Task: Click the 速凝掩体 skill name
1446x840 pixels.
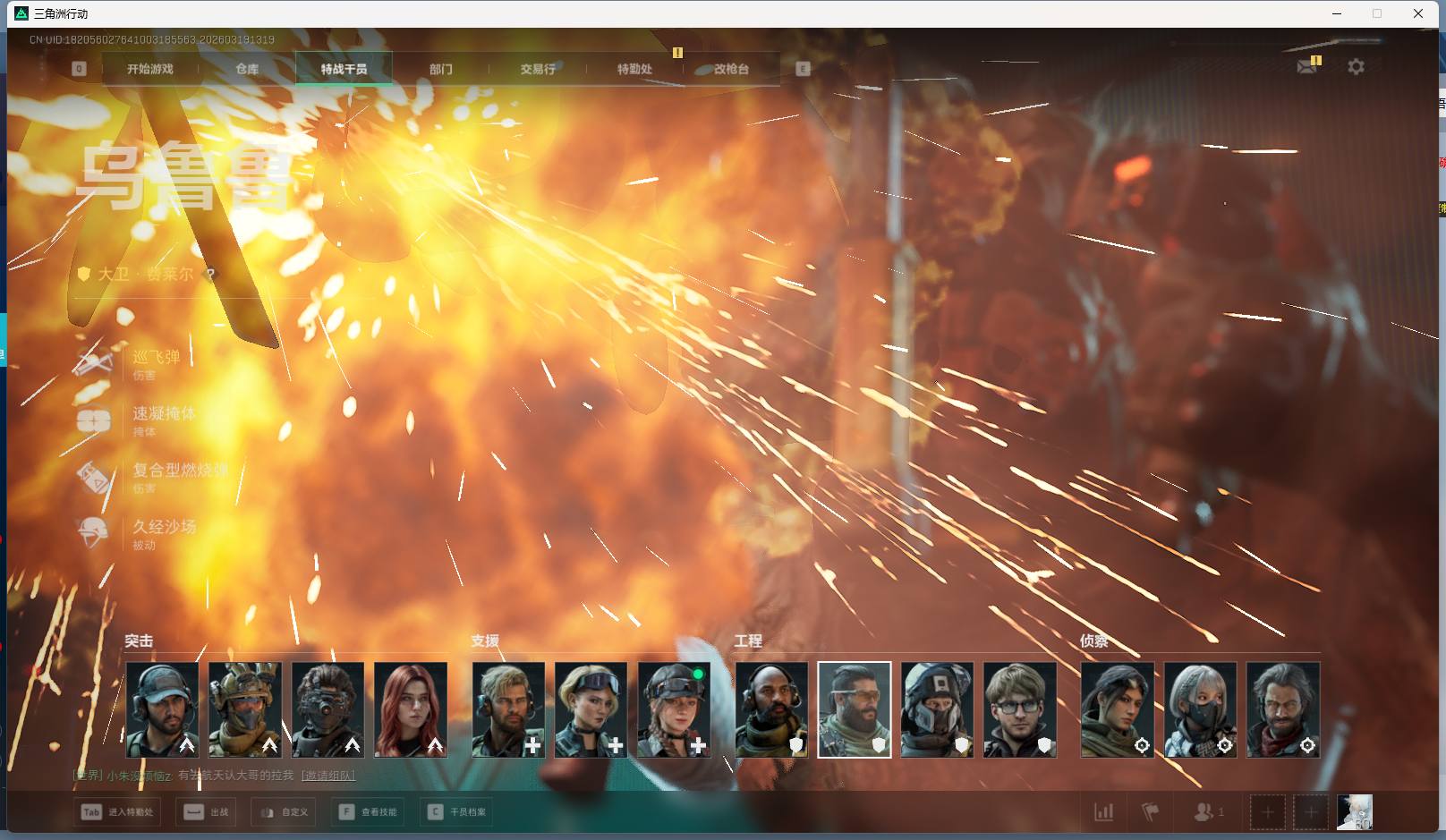Action: (164, 413)
